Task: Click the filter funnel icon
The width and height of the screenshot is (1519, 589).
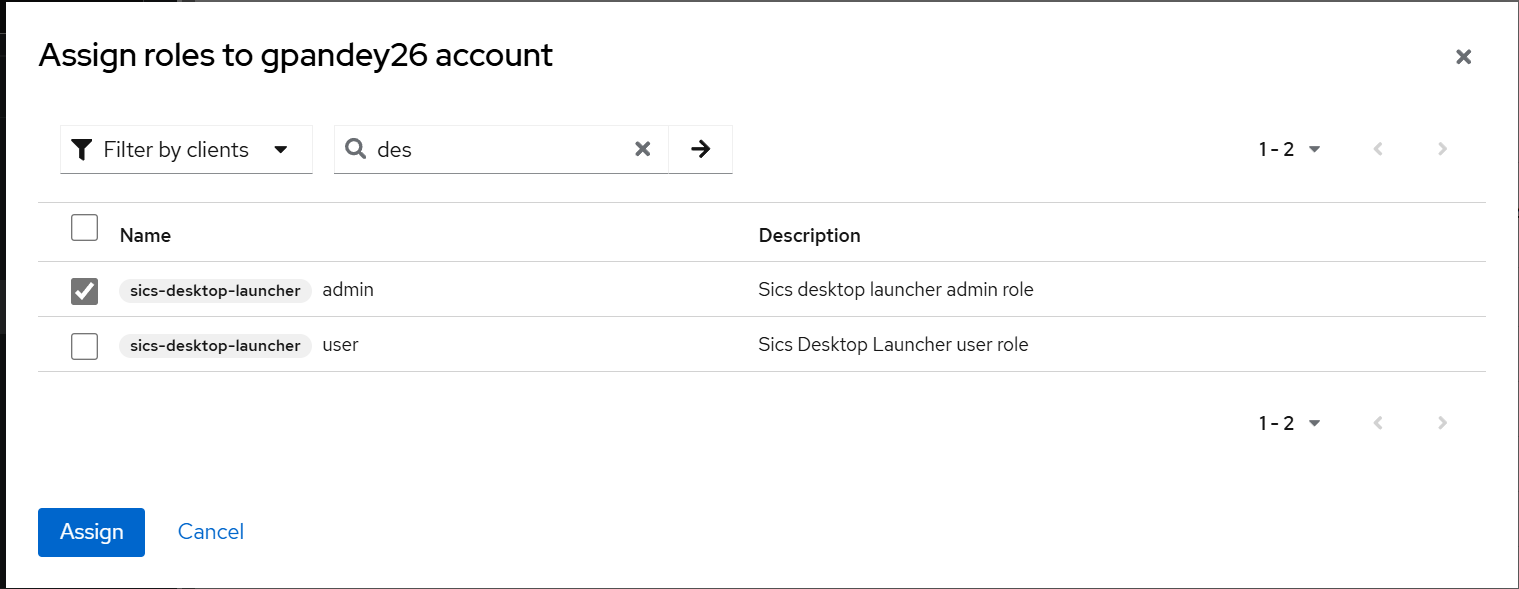Action: tap(82, 149)
